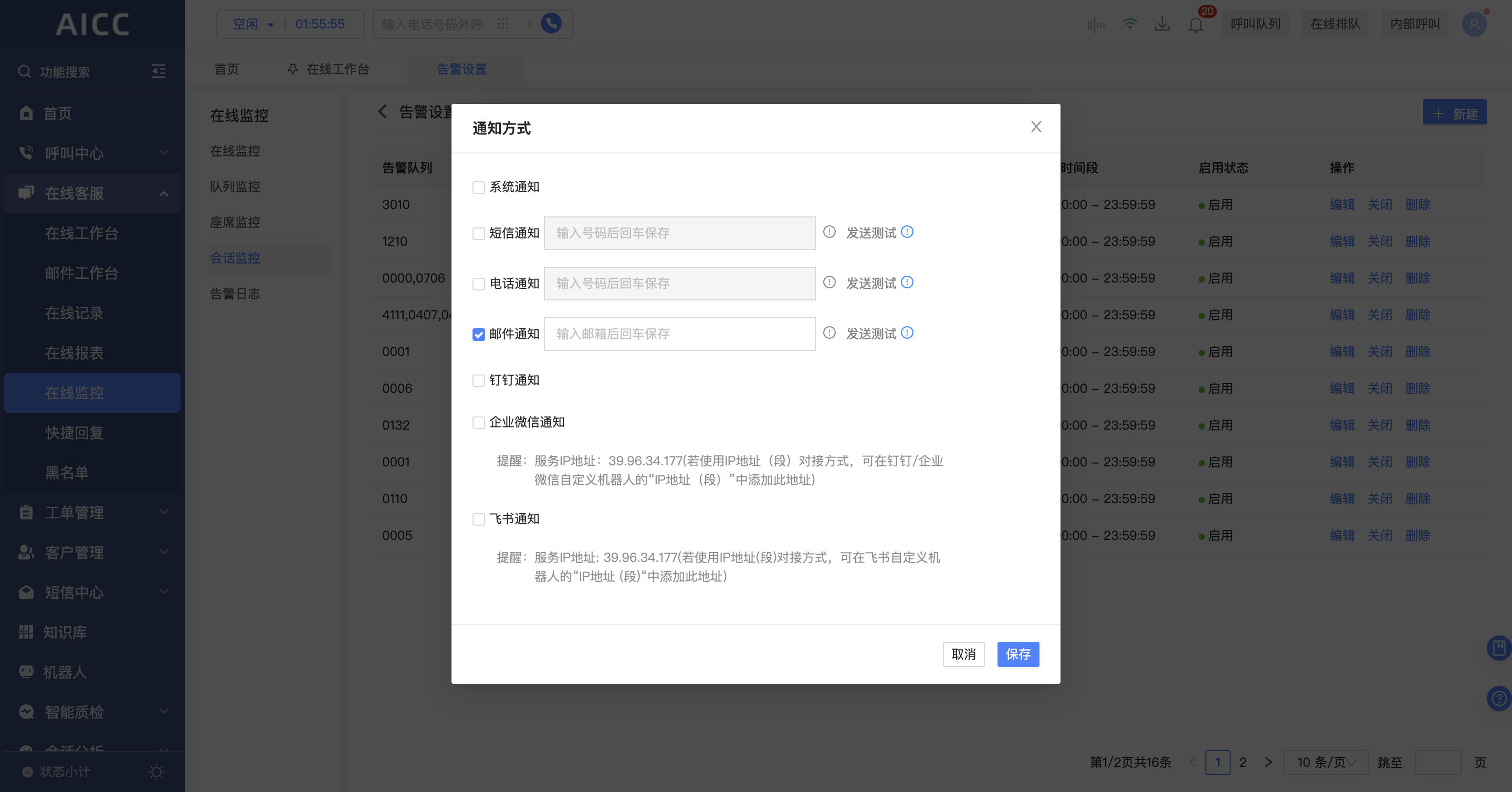Viewport: 1512px width, 792px height.
Task: Enable the 钉钉通知 checkbox
Action: pos(478,380)
